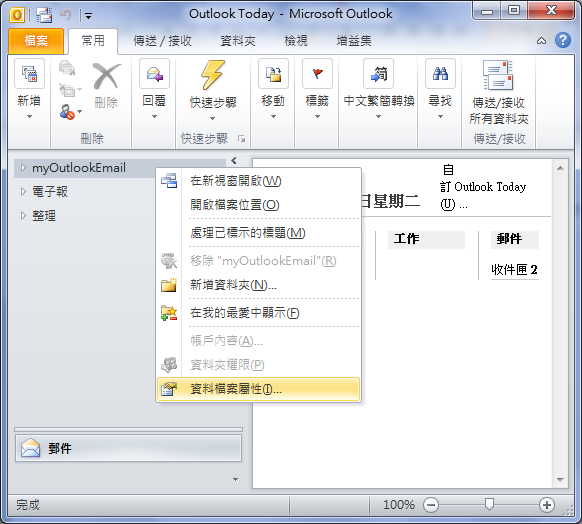Expand the 電子報 folder node
This screenshot has height=524, width=582.
coord(23,191)
